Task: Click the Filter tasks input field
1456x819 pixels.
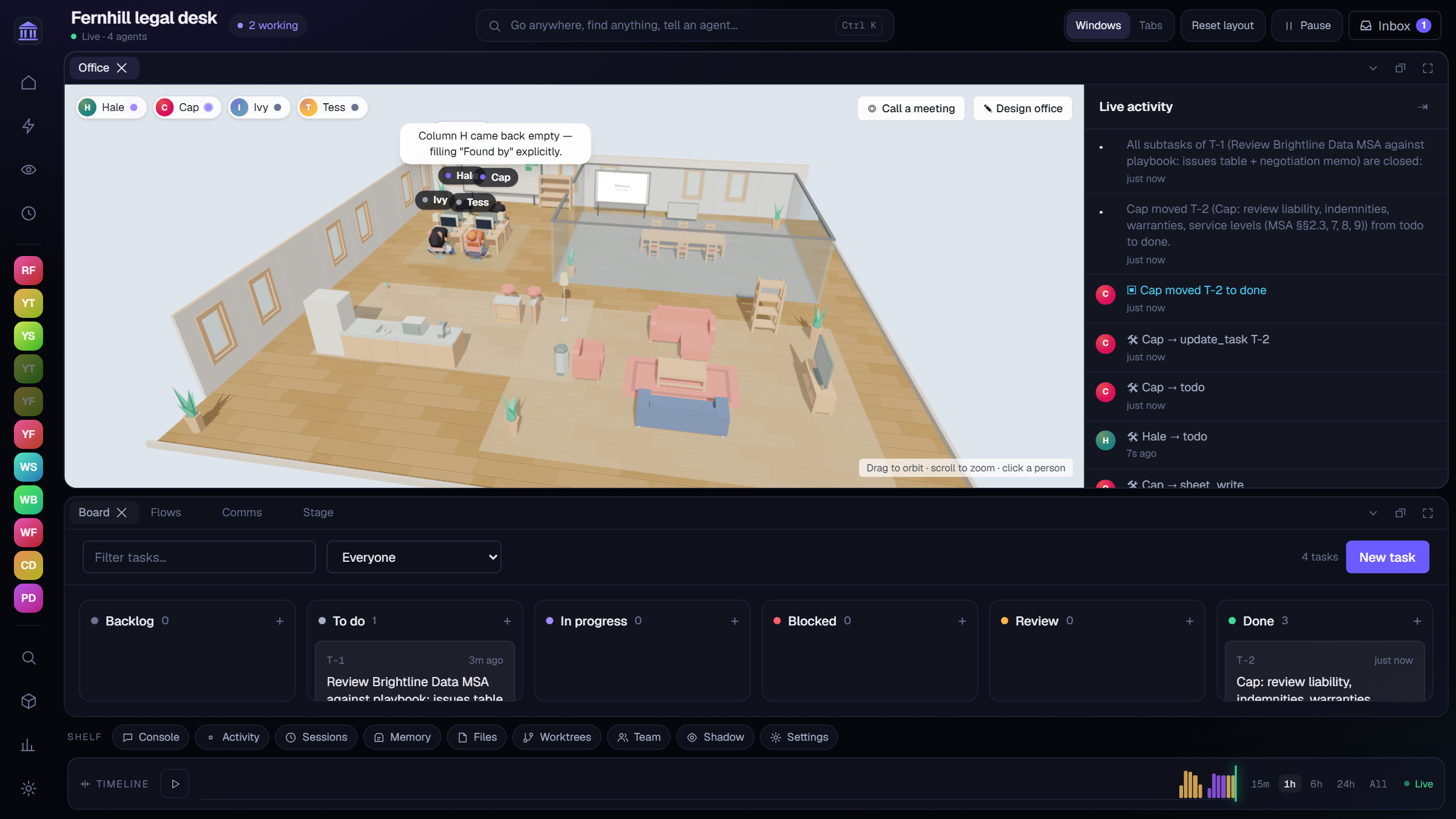Action: tap(199, 557)
